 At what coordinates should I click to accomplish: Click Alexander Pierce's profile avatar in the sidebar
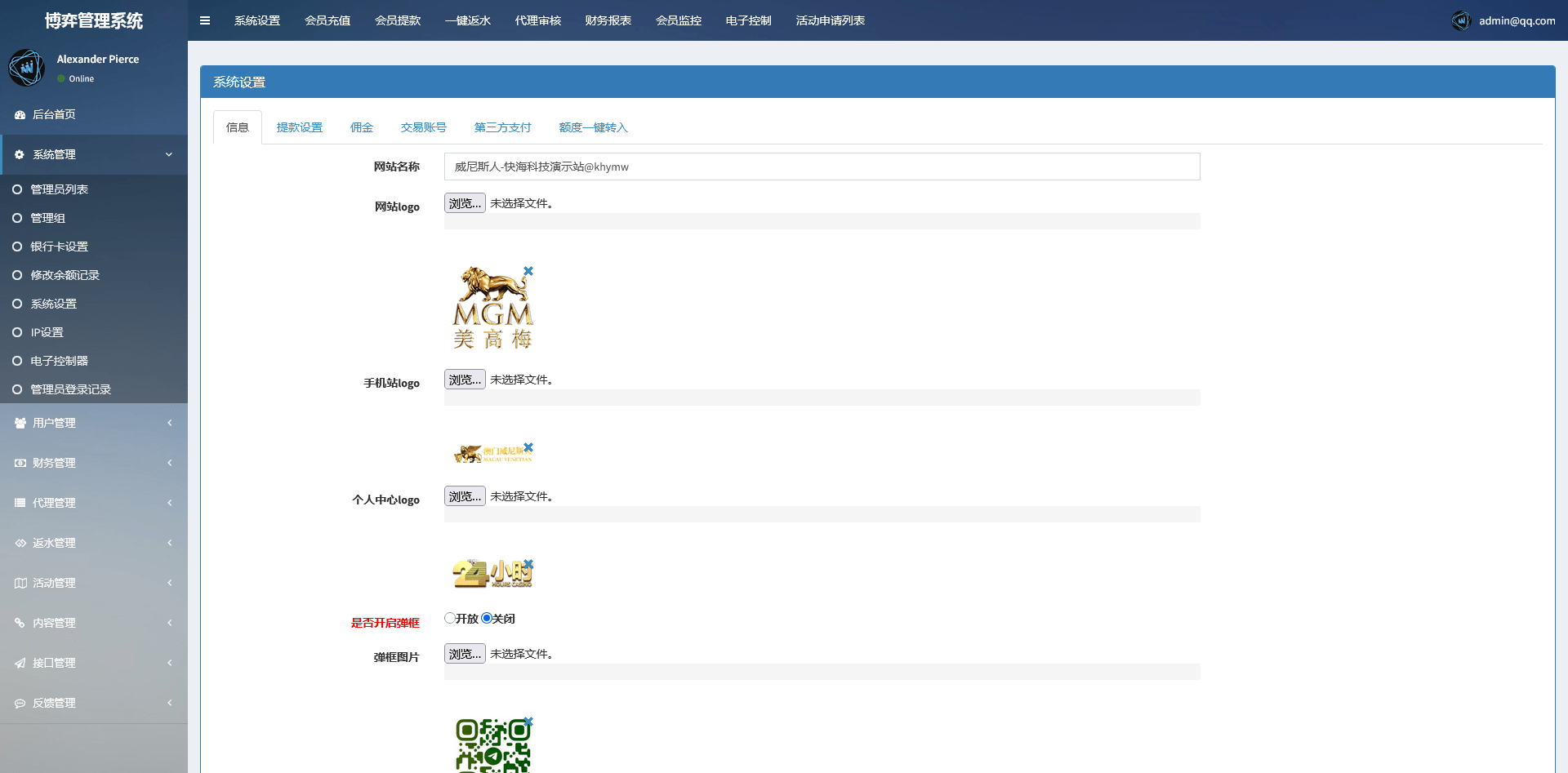point(27,68)
